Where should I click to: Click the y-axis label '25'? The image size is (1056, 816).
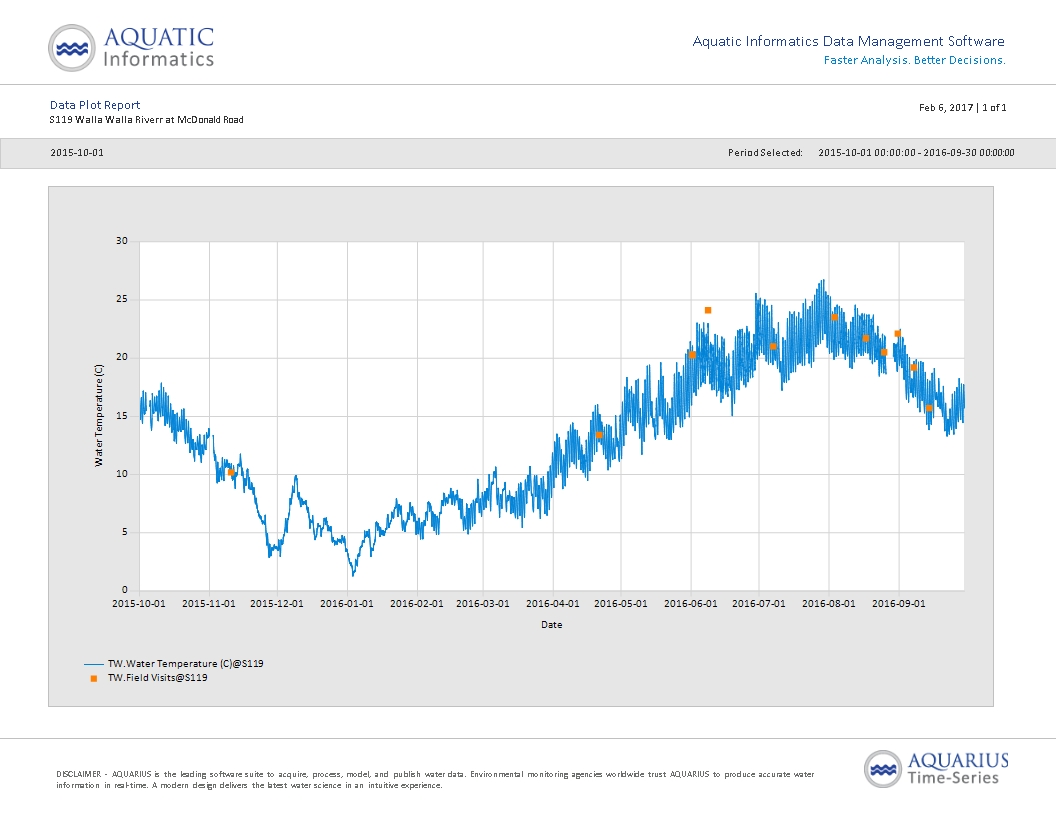(x=121, y=299)
